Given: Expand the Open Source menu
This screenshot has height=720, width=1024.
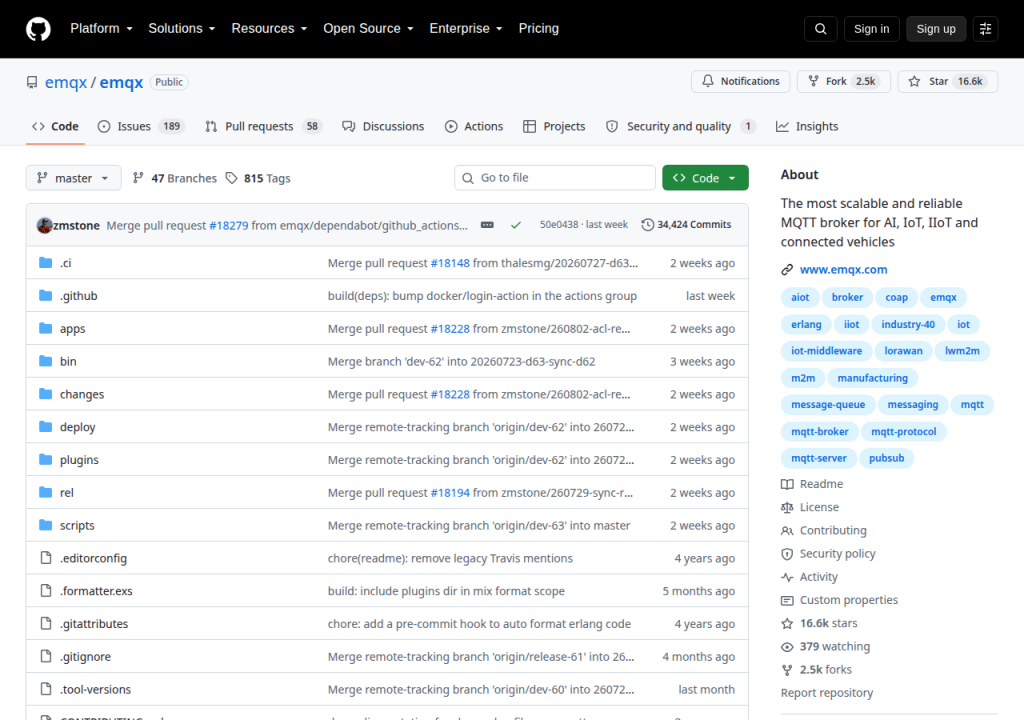Looking at the screenshot, I should pyautogui.click(x=368, y=29).
